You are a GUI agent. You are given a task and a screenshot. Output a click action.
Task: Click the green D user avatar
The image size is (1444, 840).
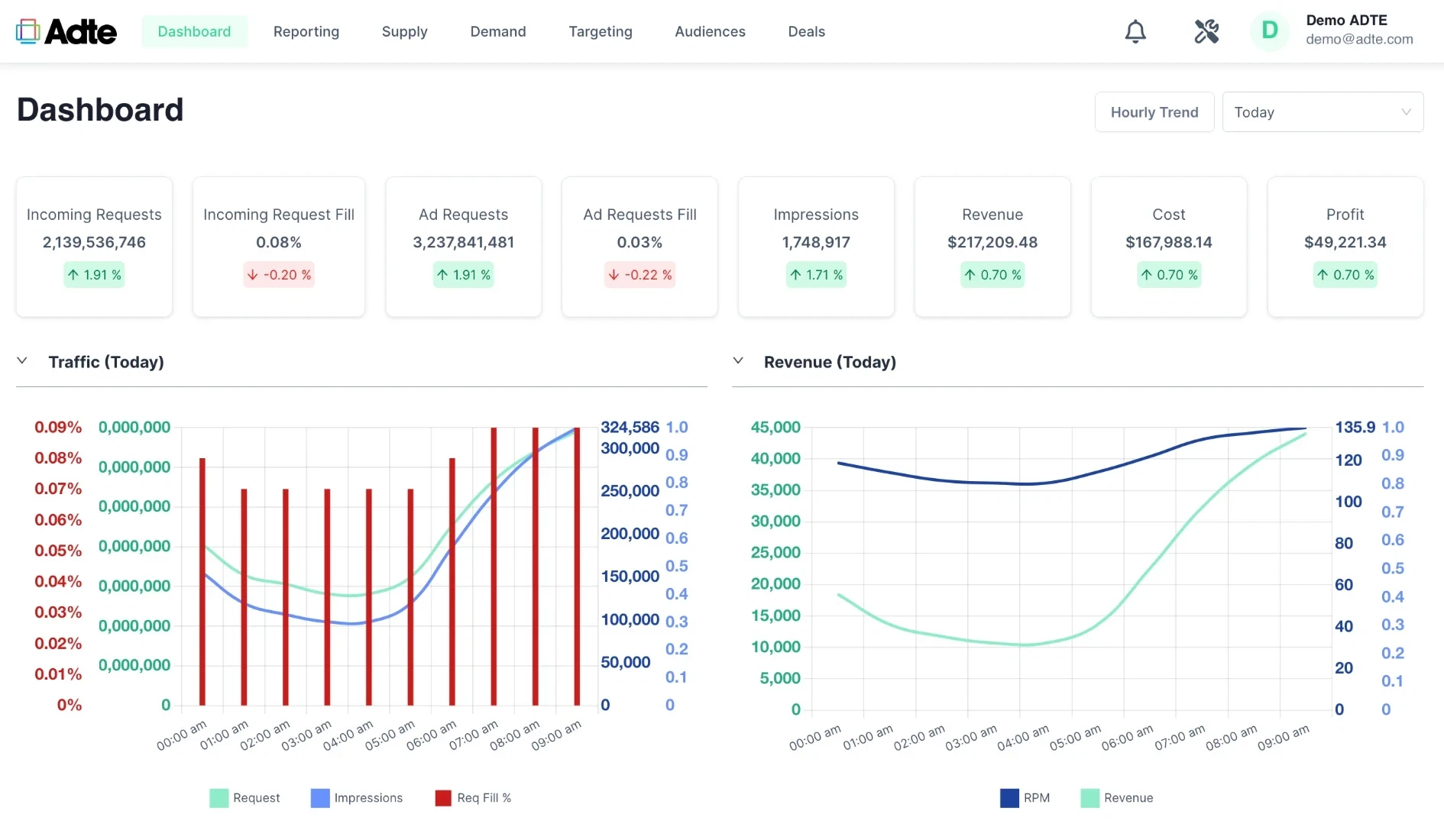pyautogui.click(x=1269, y=31)
